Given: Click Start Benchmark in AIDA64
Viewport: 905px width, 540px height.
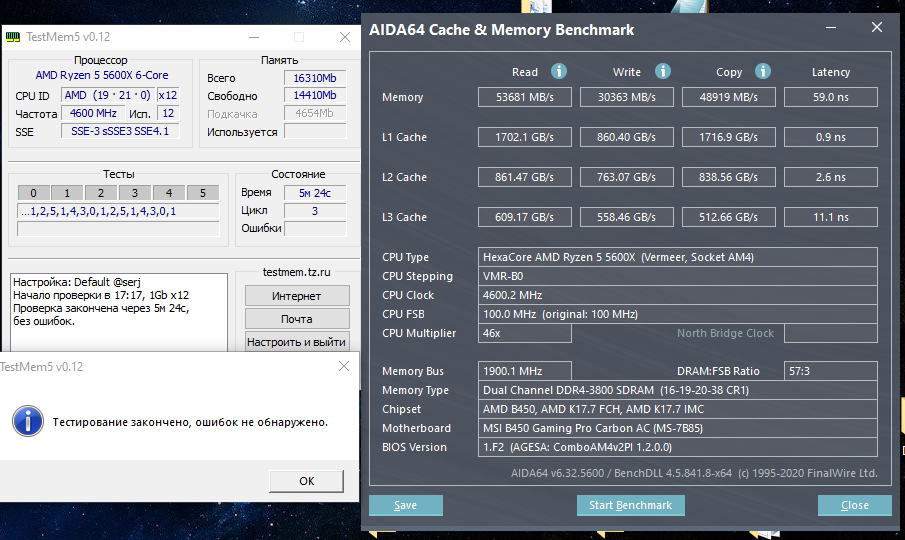Looking at the screenshot, I should [630, 505].
